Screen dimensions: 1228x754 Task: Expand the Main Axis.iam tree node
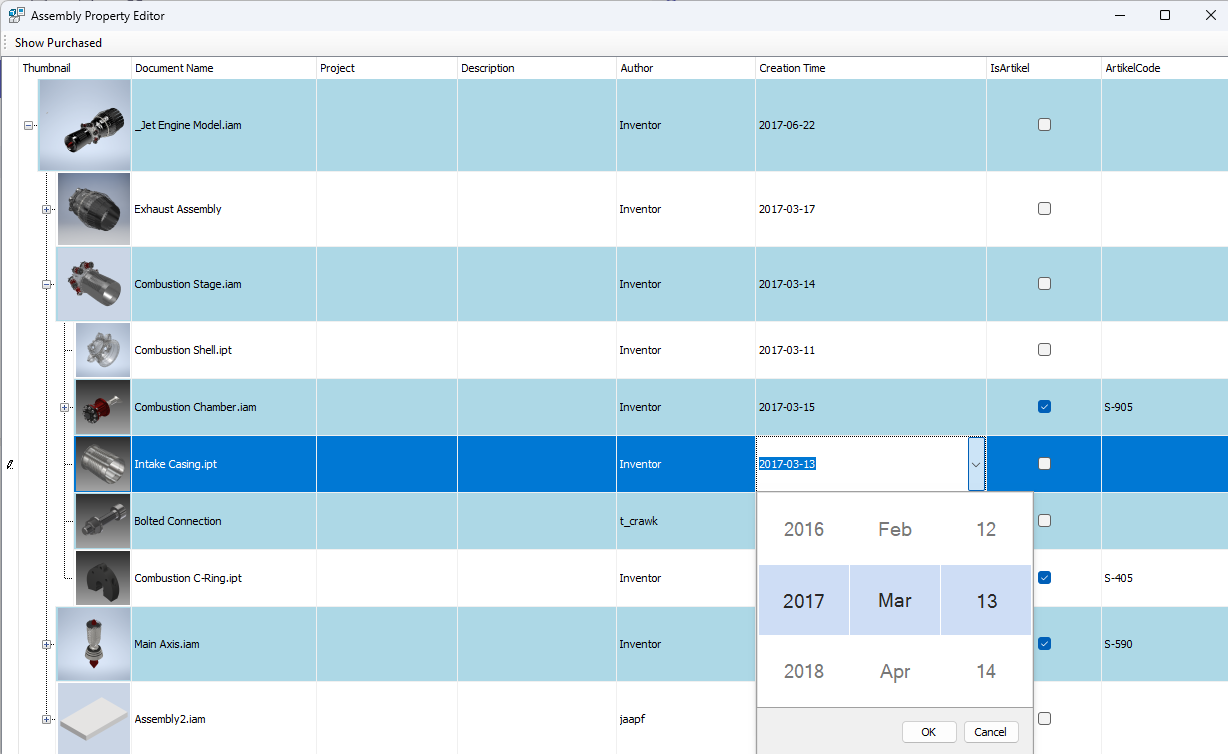(46, 644)
